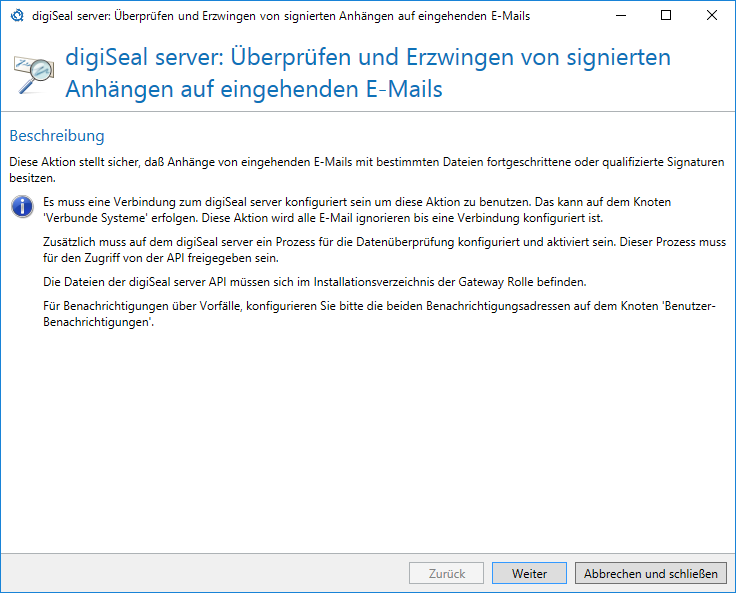Click paragraph starting 'Diese Aktion stellt sicher'

(367, 170)
